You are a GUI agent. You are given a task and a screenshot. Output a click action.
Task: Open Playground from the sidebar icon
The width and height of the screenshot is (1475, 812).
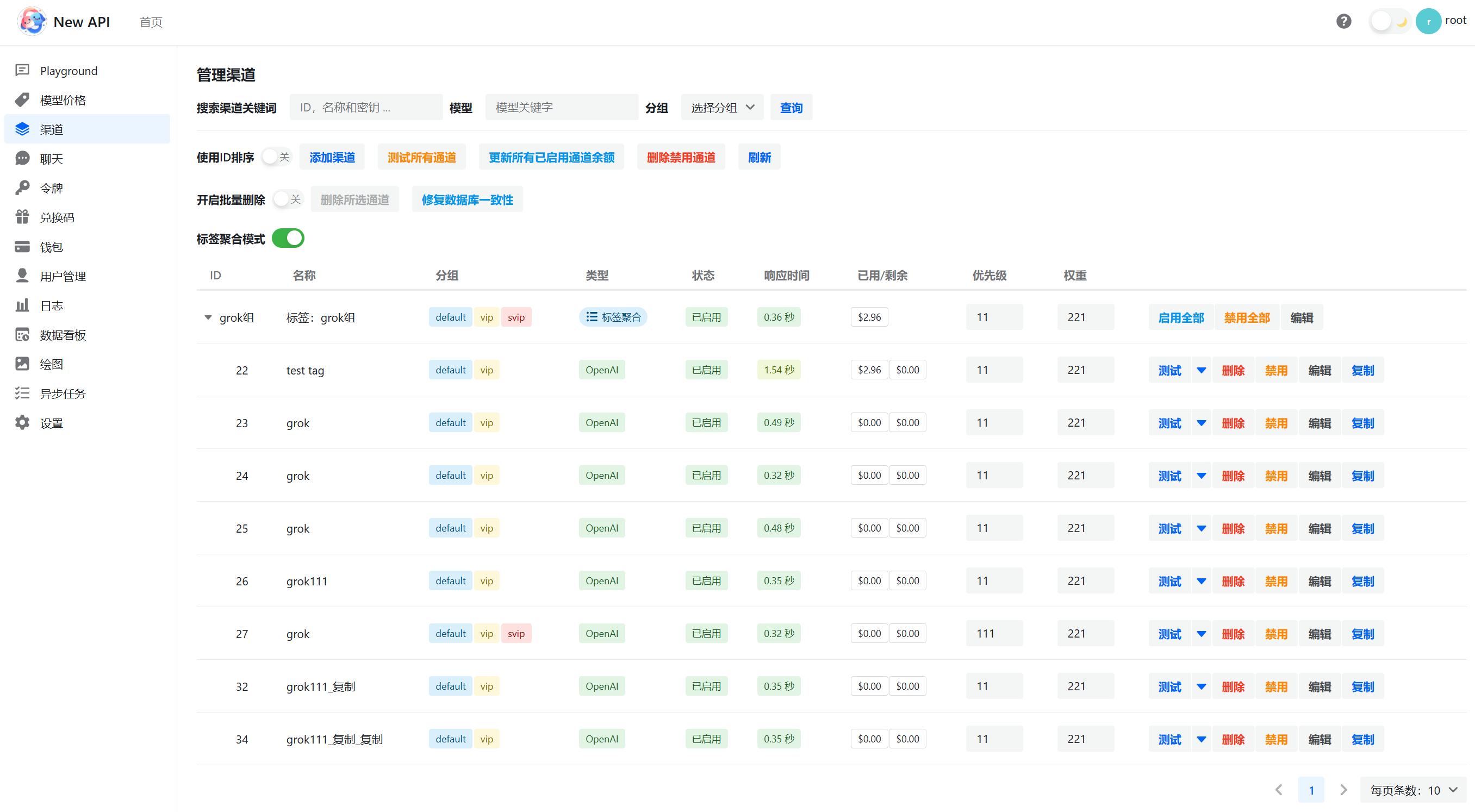point(22,71)
